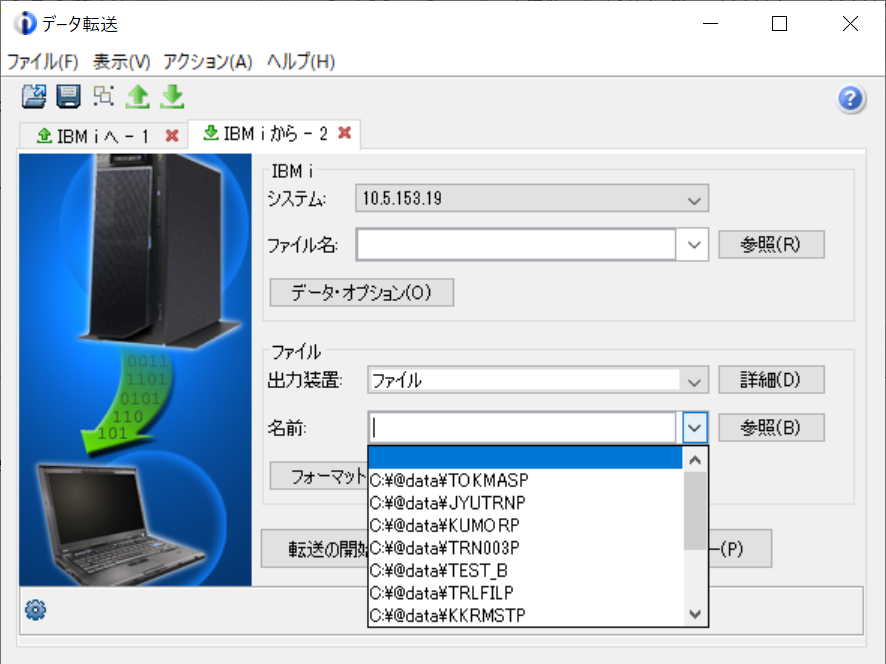Open the アクション(A) menu
Viewport: 886px width, 664px height.
(x=207, y=62)
